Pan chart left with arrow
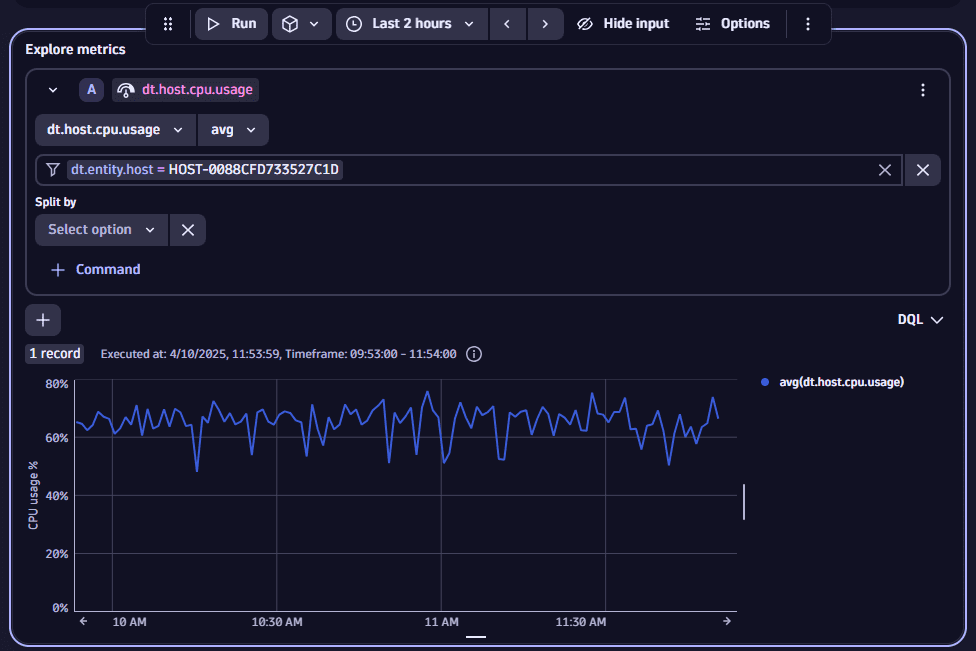This screenshot has width=976, height=651. (x=83, y=621)
